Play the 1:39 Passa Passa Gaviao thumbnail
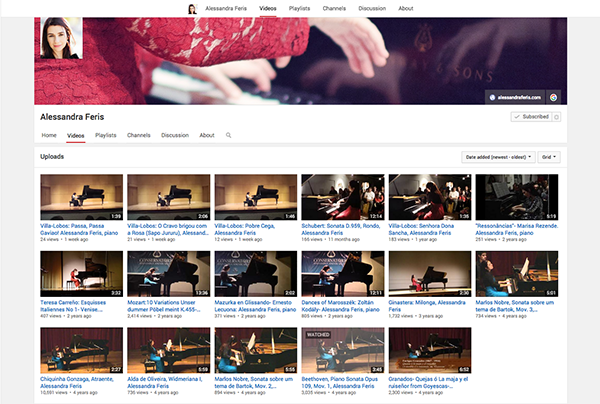This screenshot has height=404, width=600. pos(82,197)
